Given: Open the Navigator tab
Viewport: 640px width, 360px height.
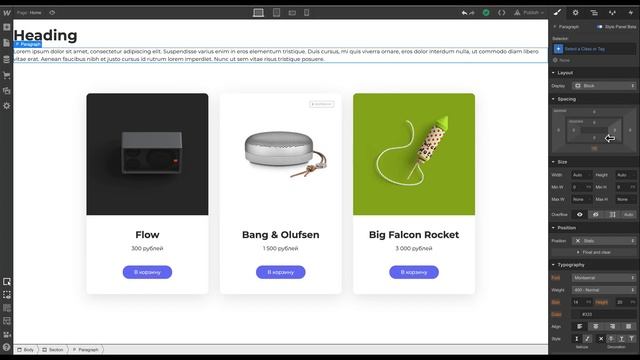Looking at the screenshot, I should 594,13.
